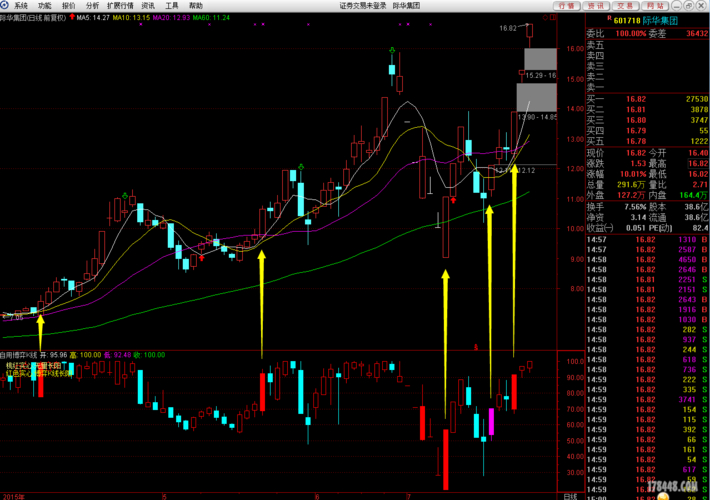The image size is (710, 500).
Task: Click the 证券交易未登录 title text
Action: click(x=363, y=5)
